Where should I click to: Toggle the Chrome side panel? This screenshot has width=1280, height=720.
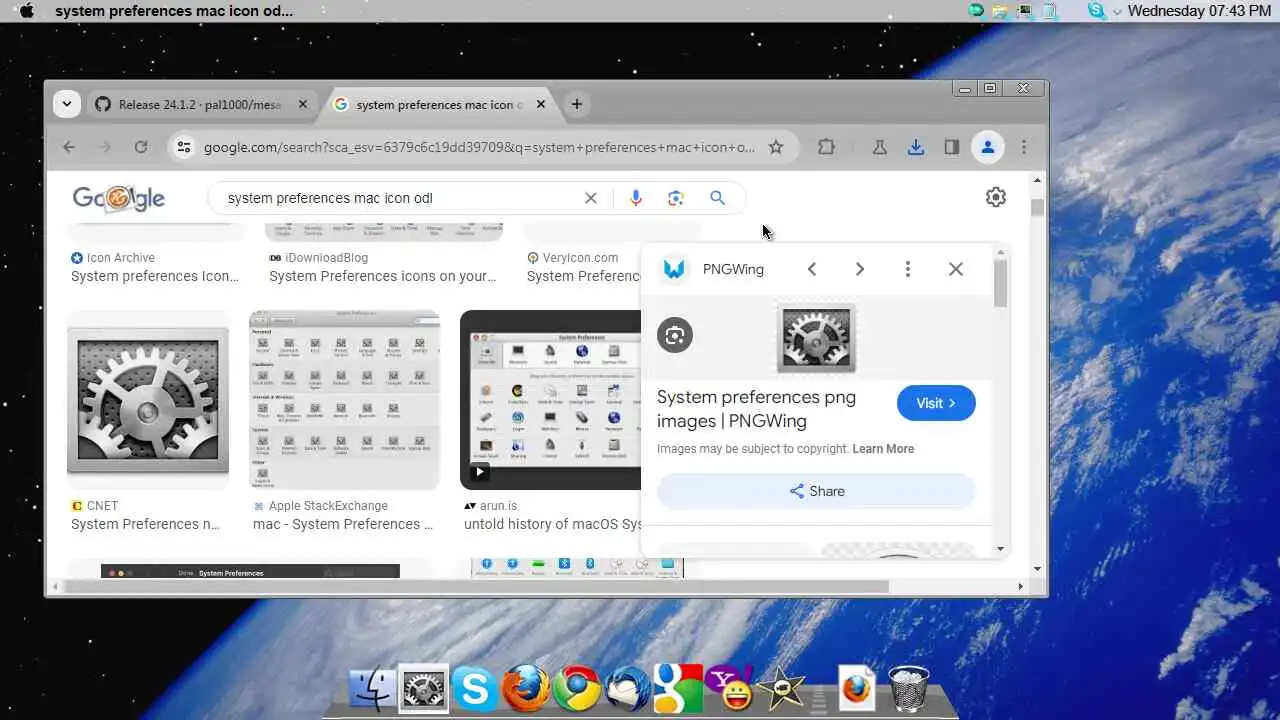[952, 147]
